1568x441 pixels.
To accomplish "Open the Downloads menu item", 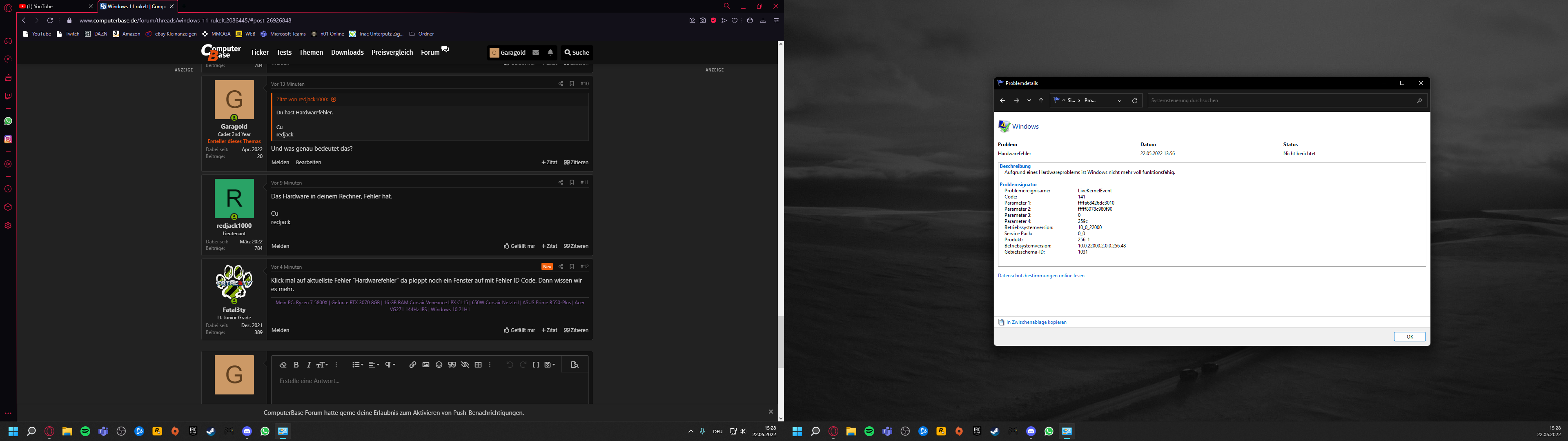I will 347,53.
